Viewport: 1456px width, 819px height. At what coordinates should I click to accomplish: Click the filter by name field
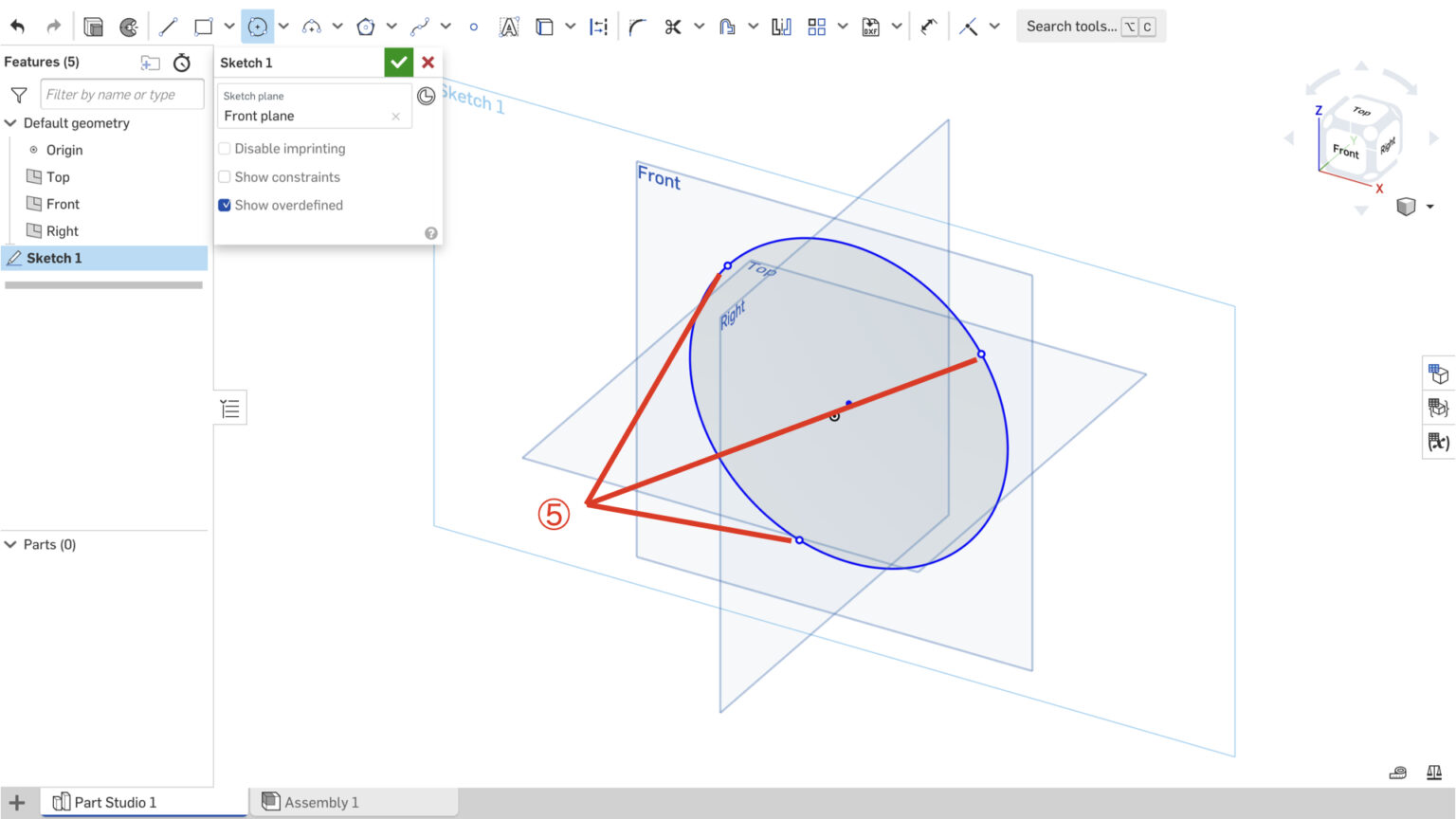pyautogui.click(x=121, y=94)
